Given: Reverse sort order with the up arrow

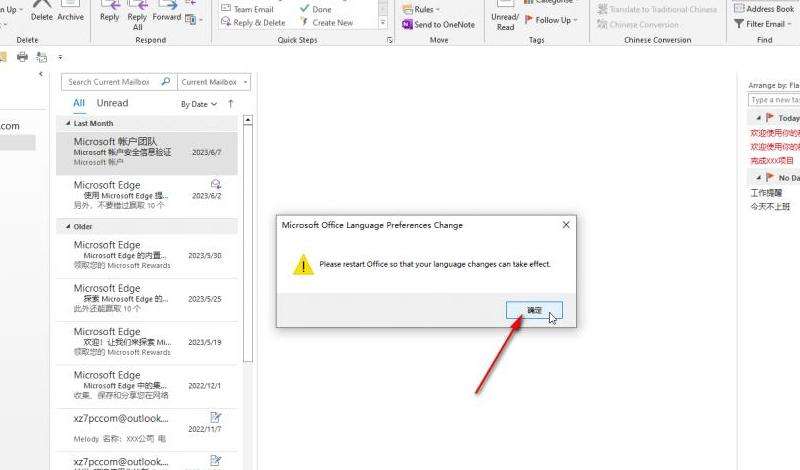Looking at the screenshot, I should (x=231, y=104).
